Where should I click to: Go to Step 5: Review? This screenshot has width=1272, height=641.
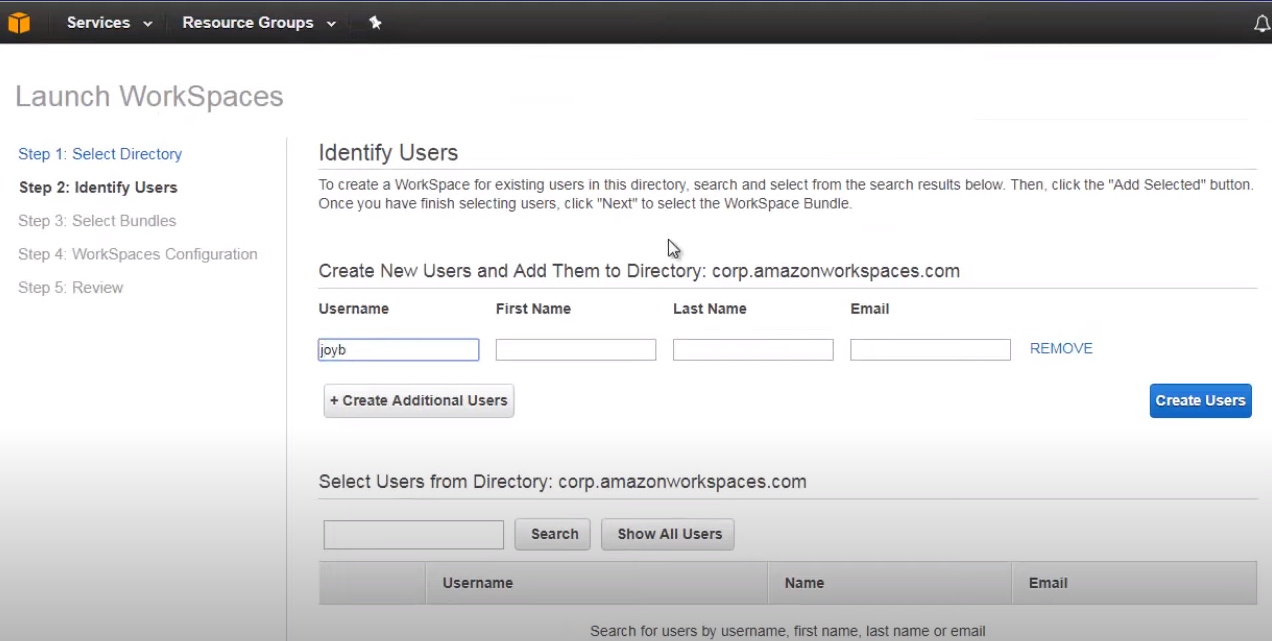pyautogui.click(x=70, y=287)
